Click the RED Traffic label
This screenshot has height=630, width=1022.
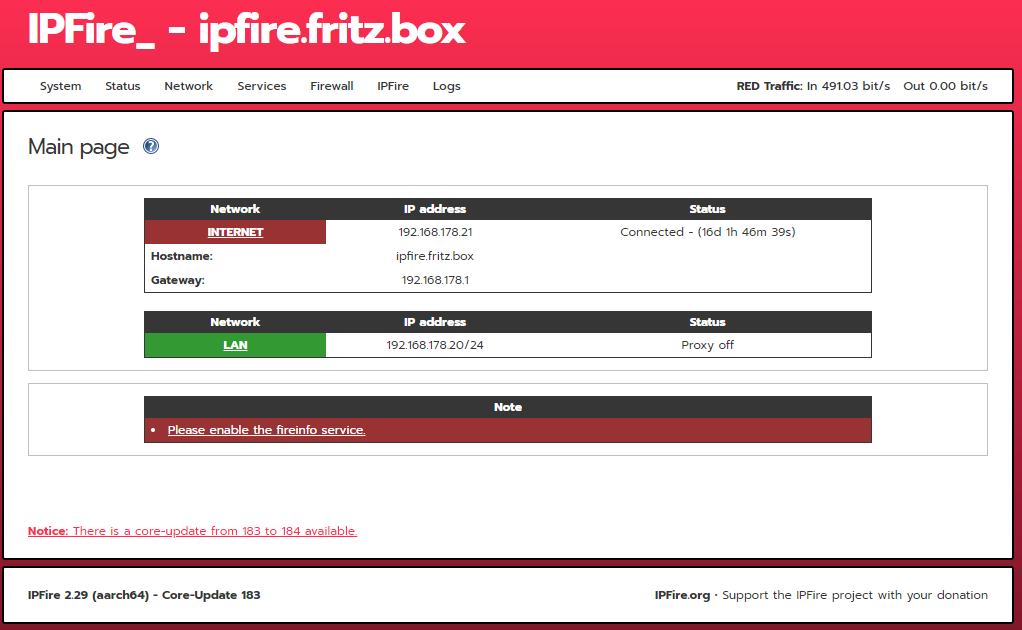769,86
